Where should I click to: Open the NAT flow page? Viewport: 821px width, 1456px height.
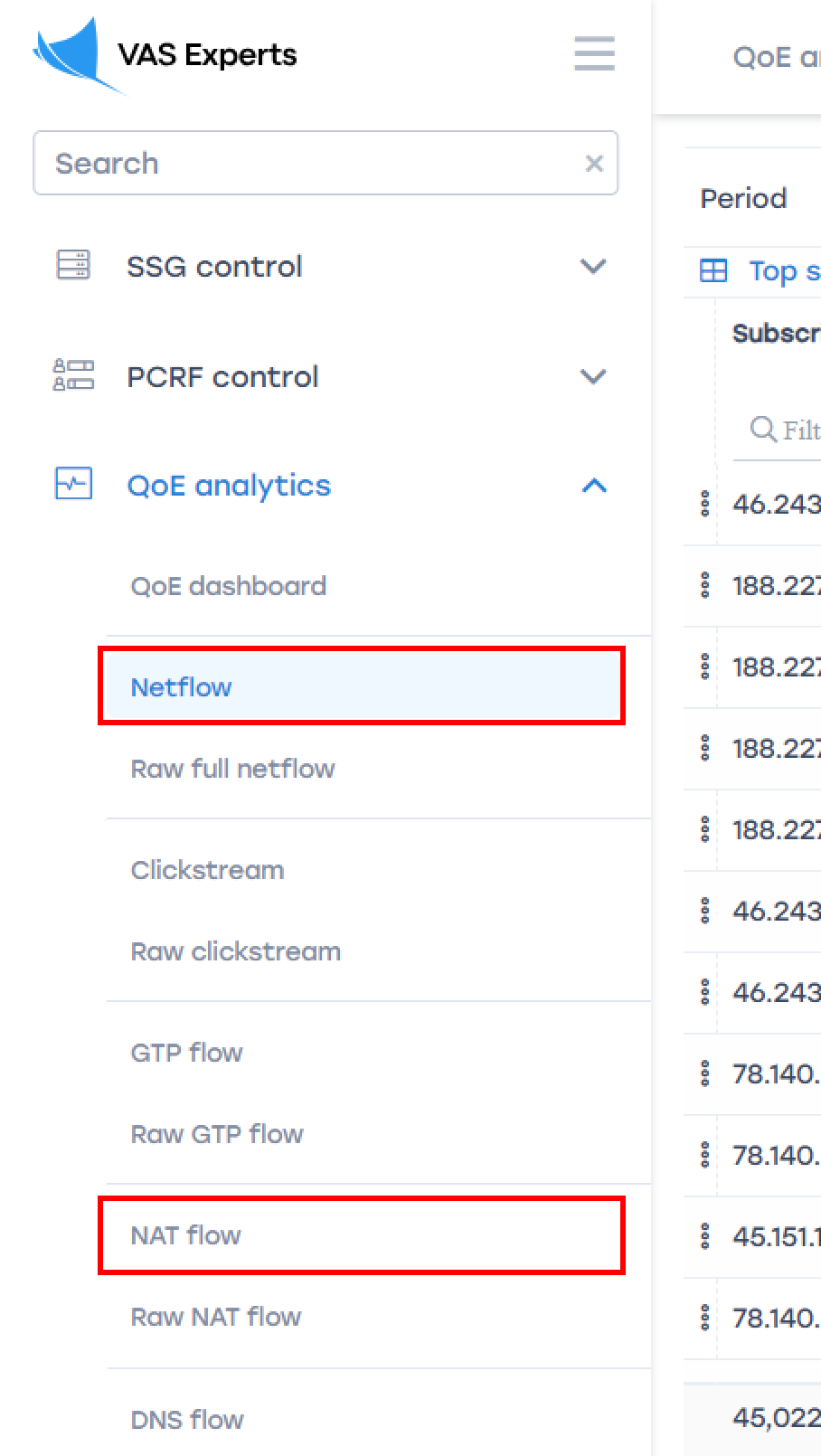pos(186,1235)
